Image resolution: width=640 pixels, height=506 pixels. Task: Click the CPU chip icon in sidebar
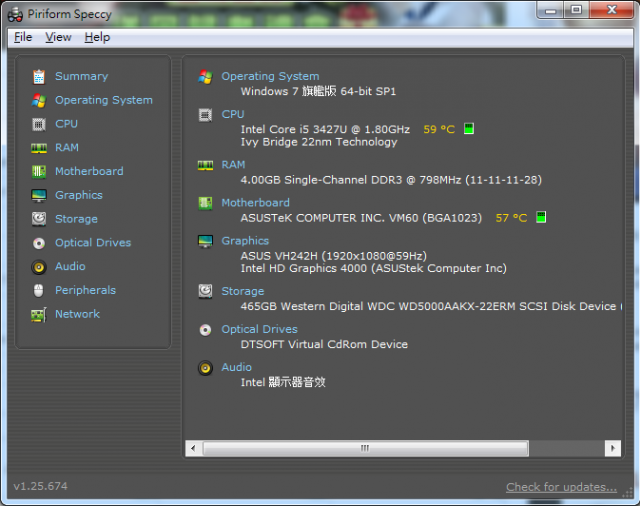click(x=39, y=124)
